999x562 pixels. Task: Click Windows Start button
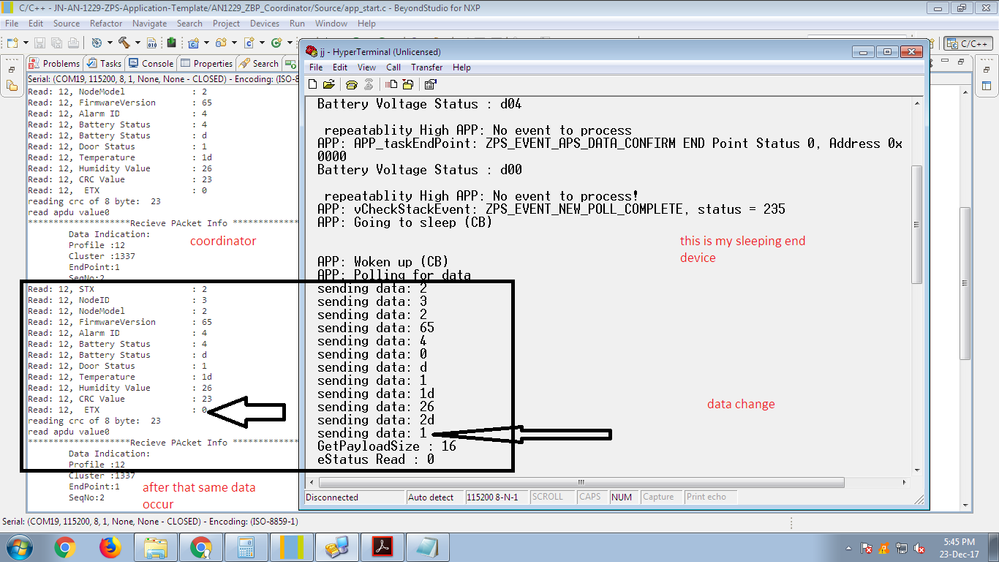click(19, 547)
